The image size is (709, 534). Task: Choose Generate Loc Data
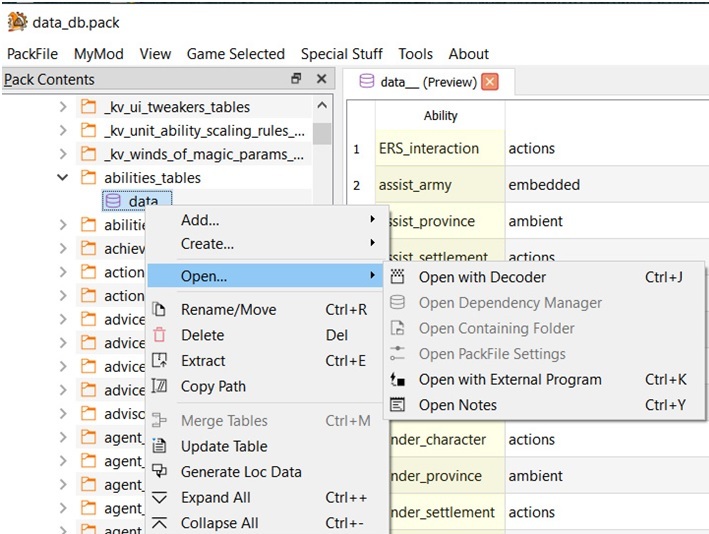point(267,472)
